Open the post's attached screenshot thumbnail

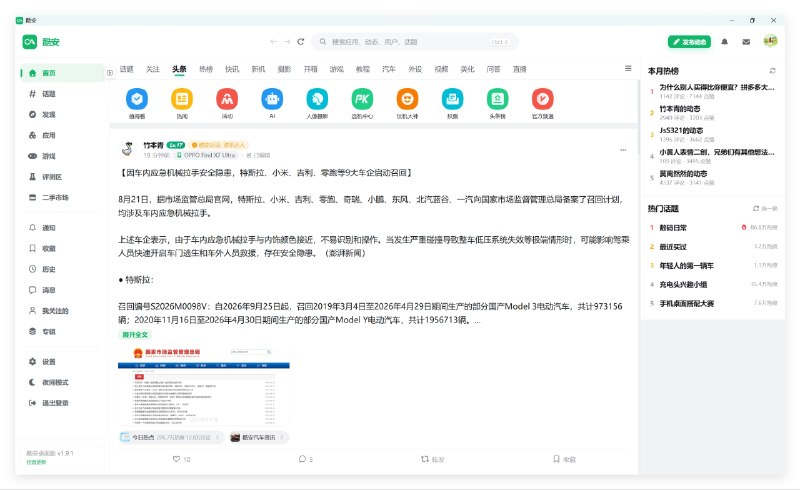click(204, 386)
